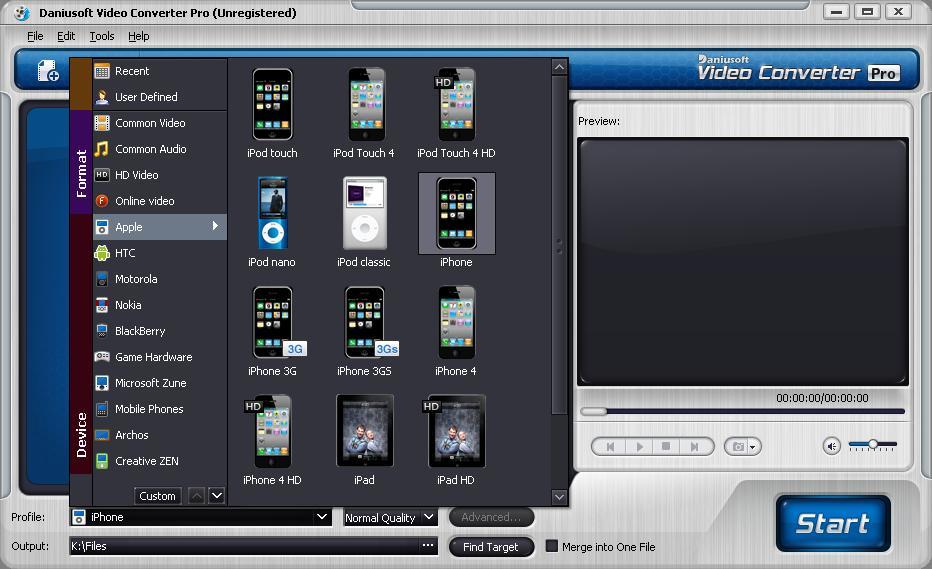Enable Merge into One File checkbox
This screenshot has width=932, height=569.
pos(552,546)
